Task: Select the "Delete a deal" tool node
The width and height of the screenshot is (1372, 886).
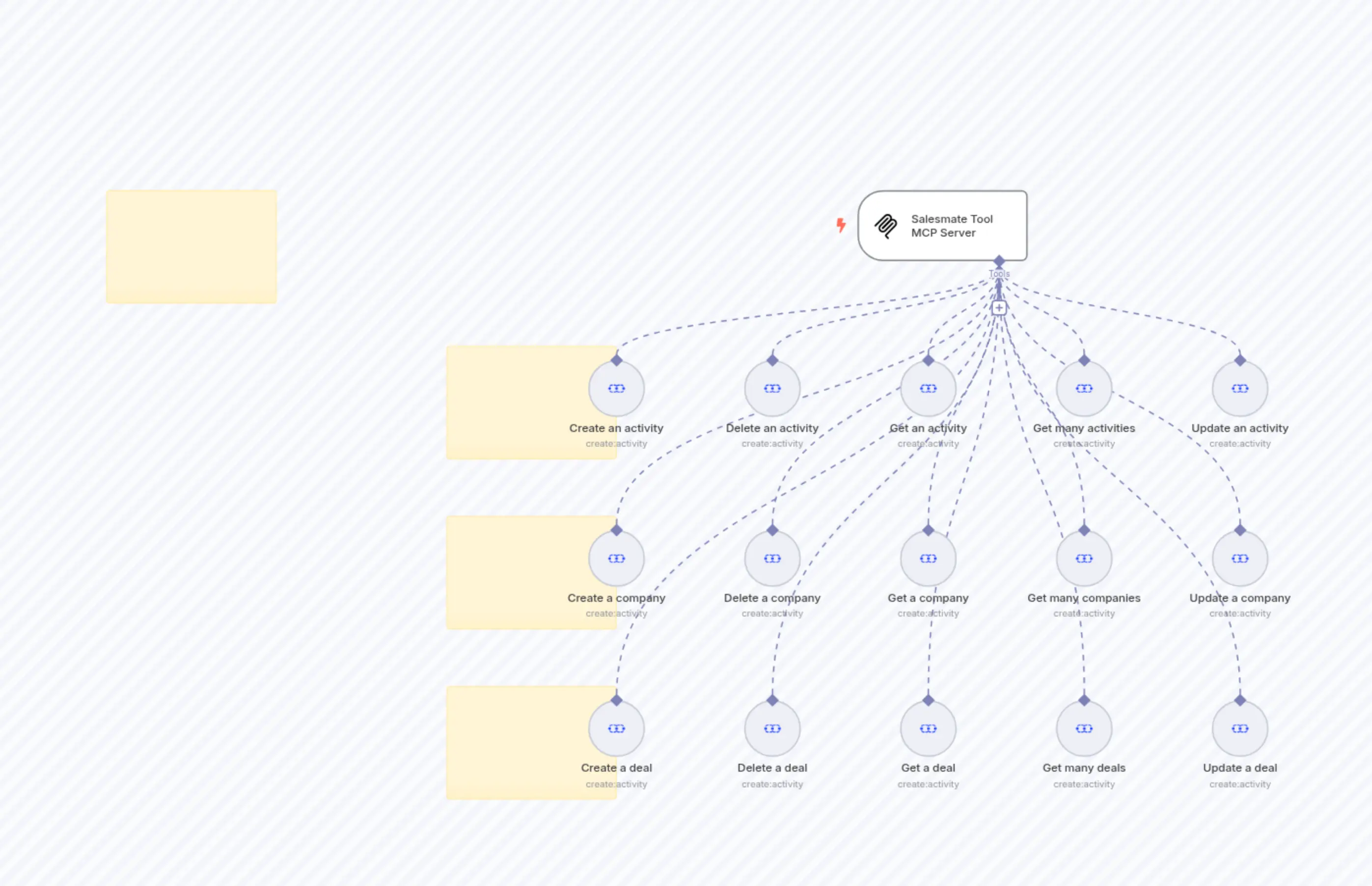Action: [772, 728]
